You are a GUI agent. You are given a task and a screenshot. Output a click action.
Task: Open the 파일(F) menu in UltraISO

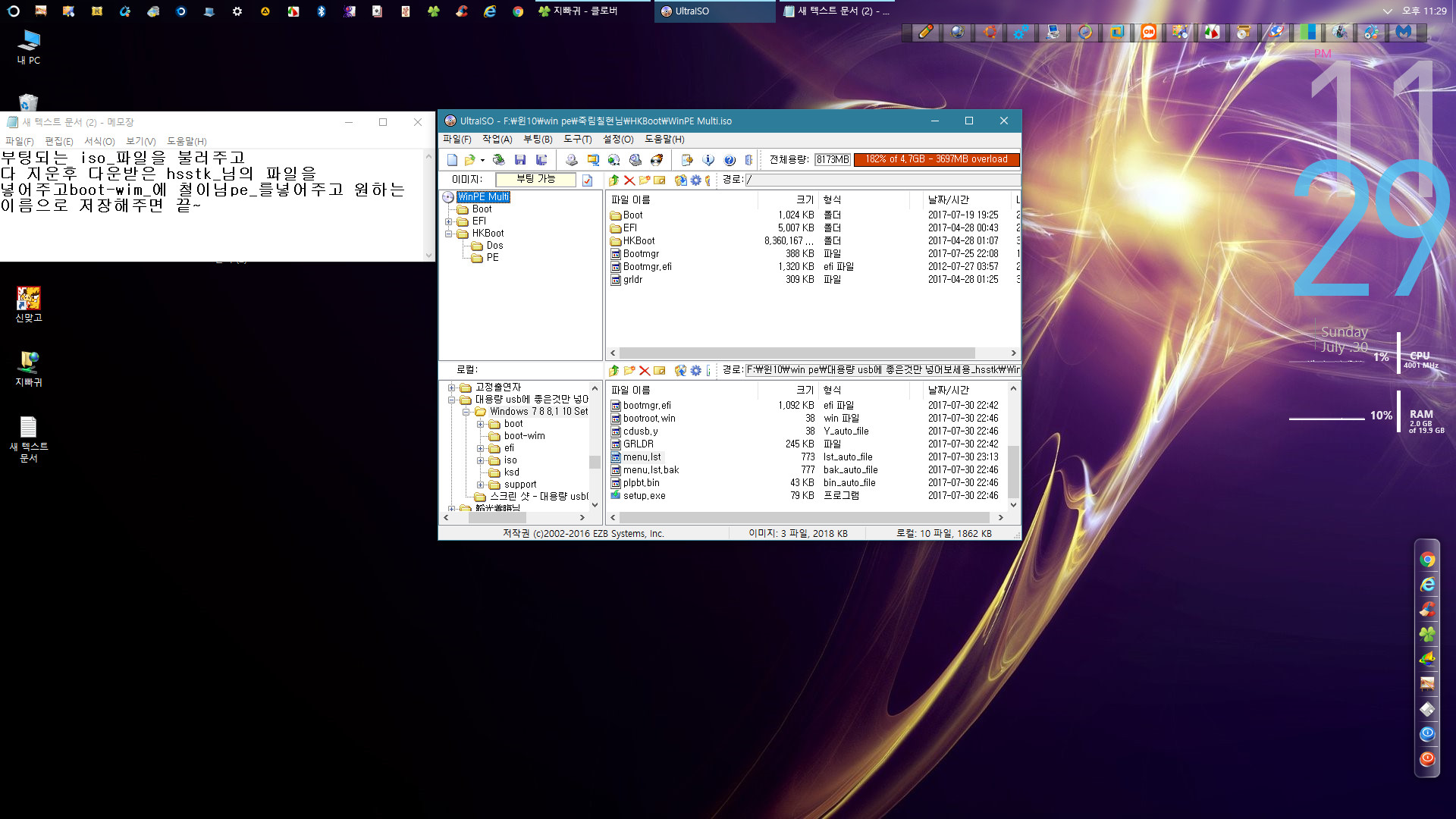pos(457,140)
